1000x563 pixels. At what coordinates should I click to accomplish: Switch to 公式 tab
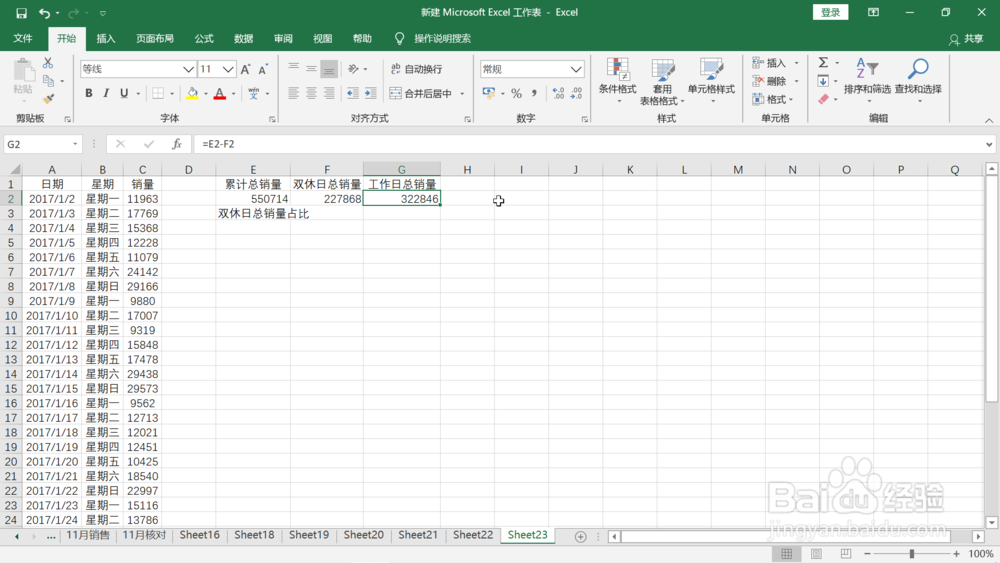pos(204,38)
